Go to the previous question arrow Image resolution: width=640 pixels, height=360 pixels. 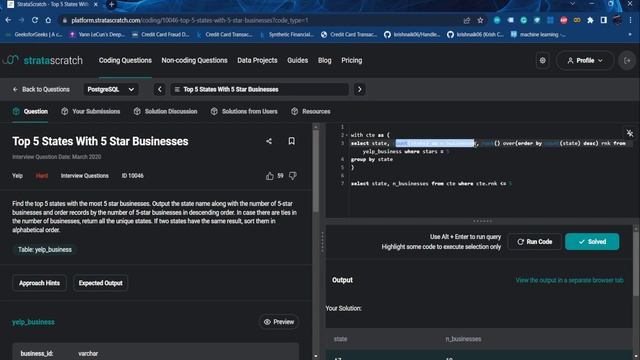(160, 89)
